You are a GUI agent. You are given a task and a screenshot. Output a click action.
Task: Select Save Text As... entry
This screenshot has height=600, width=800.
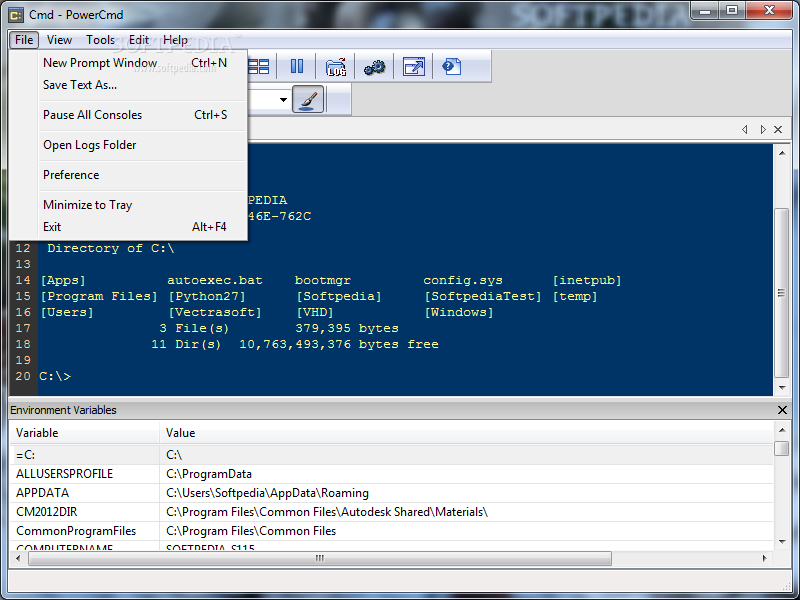[x=135, y=85]
